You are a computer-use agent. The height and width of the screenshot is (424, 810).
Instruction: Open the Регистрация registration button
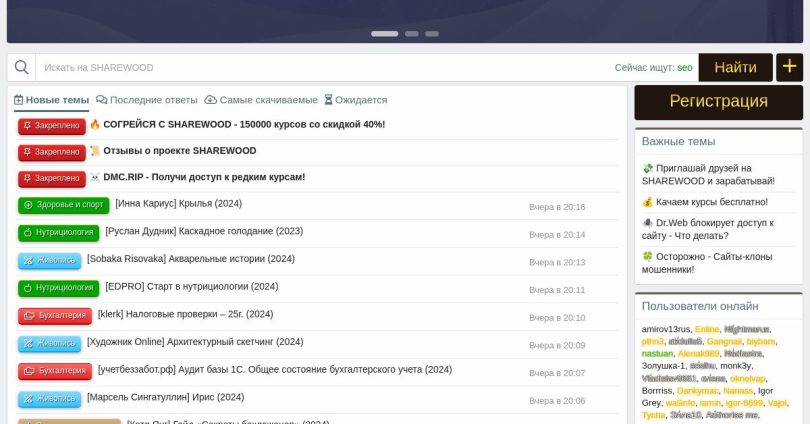click(x=718, y=101)
